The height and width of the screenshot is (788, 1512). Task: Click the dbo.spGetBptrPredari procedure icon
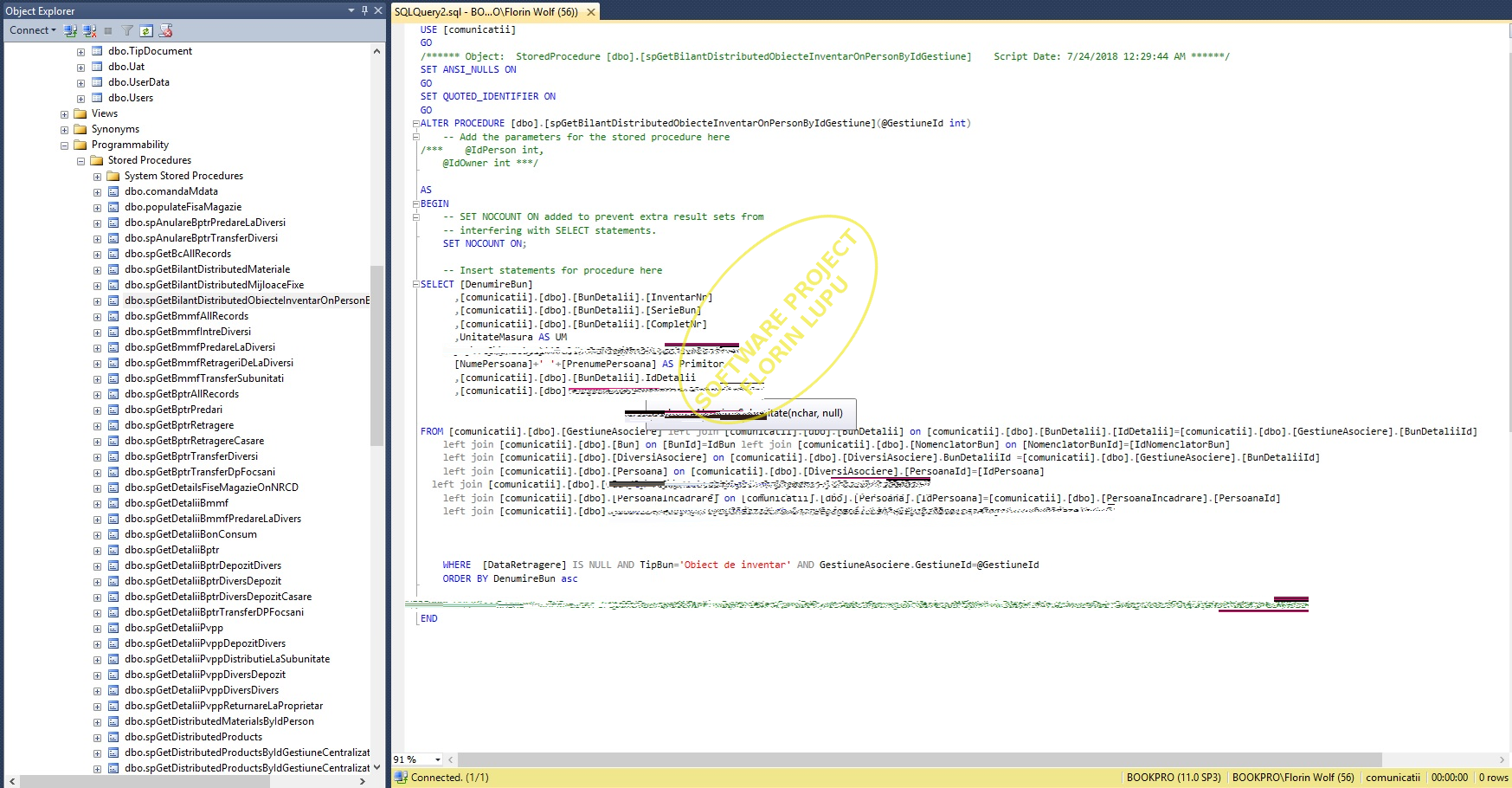(x=113, y=410)
